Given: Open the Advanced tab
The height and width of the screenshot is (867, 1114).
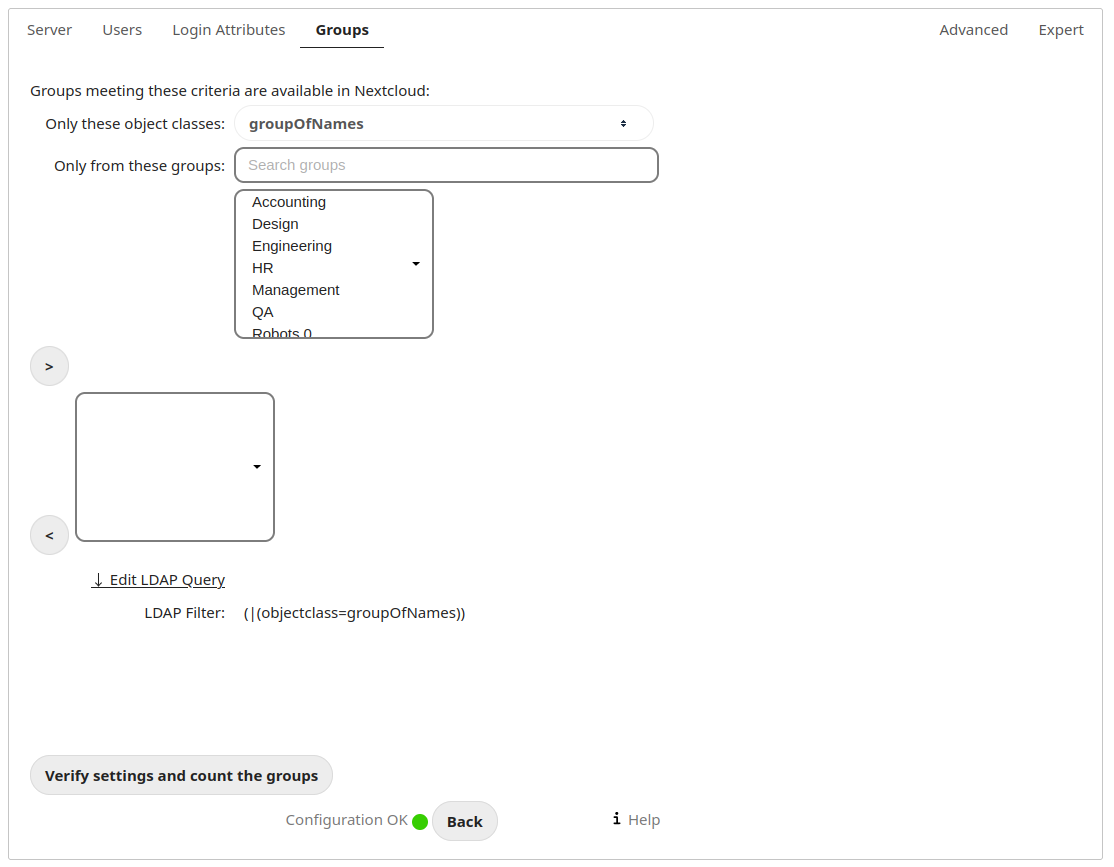Looking at the screenshot, I should tap(973, 30).
